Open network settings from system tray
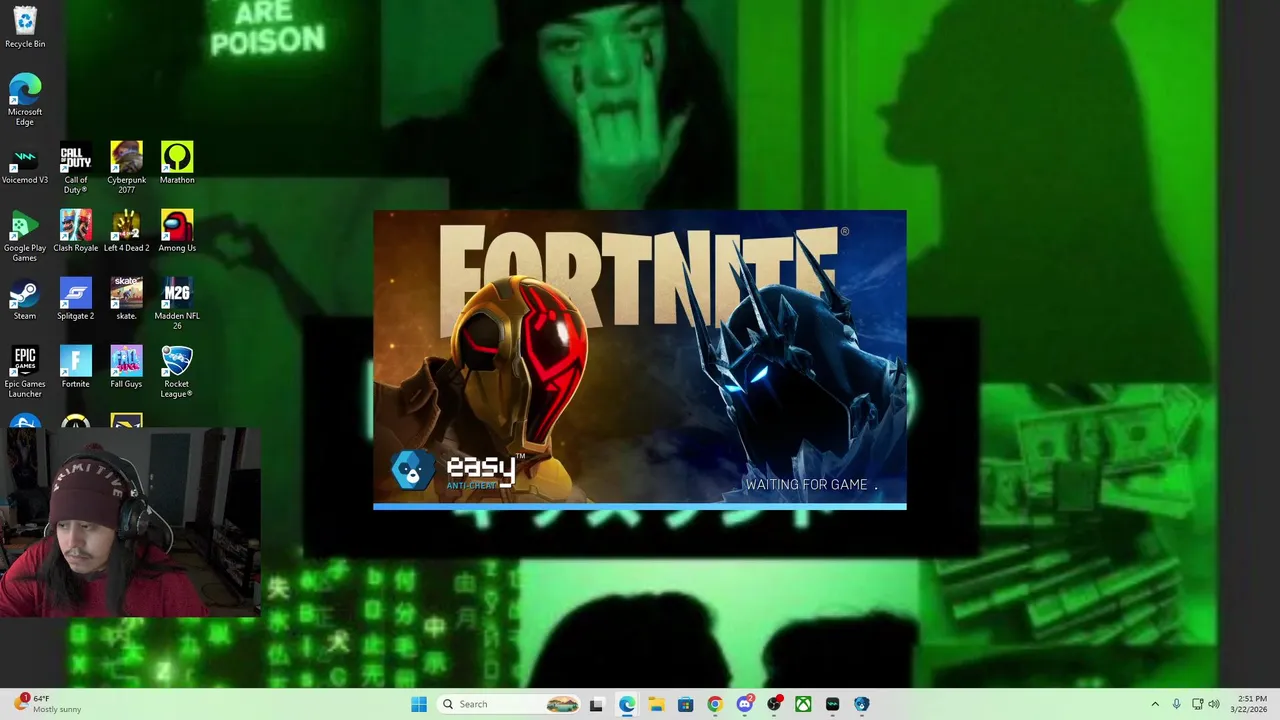Viewport: 1280px width, 720px height. [1198, 704]
